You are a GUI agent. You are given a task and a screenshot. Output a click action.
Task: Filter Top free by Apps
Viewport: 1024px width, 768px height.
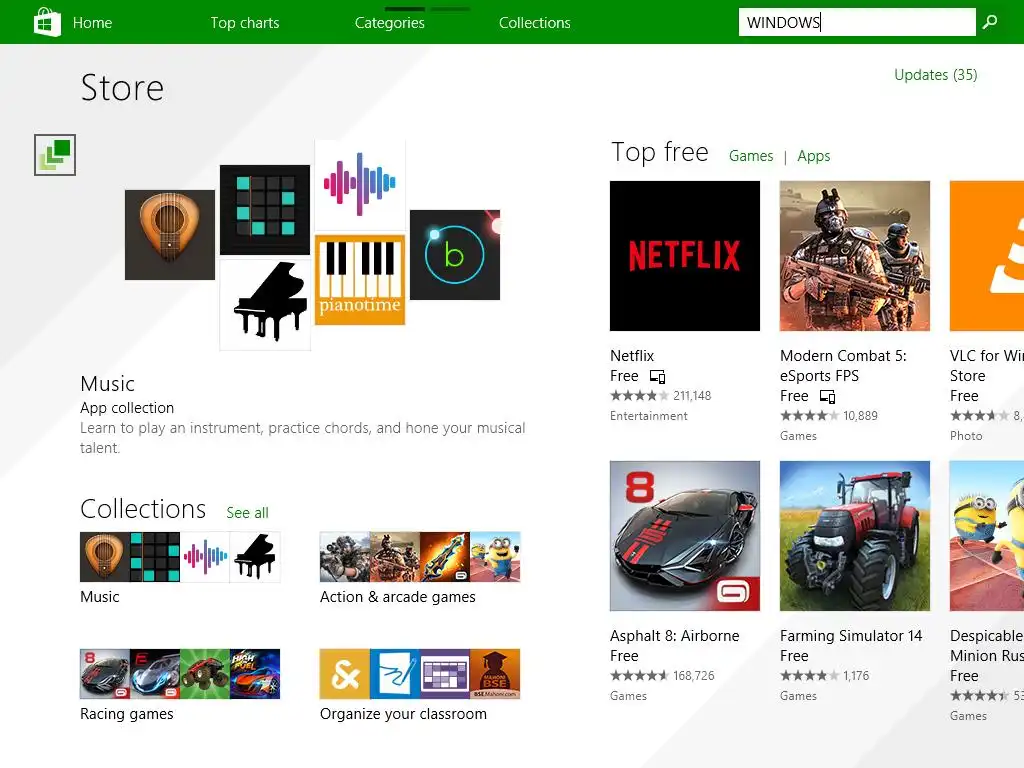click(x=814, y=156)
